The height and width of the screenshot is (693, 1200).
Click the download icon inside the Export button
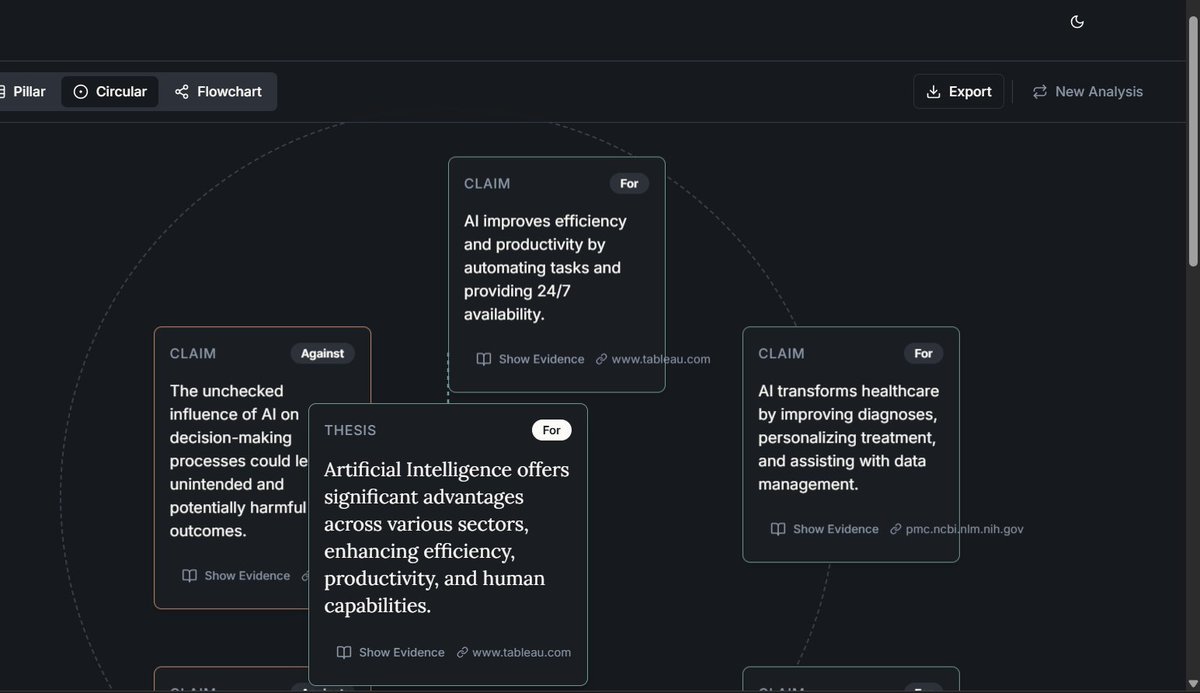934,91
